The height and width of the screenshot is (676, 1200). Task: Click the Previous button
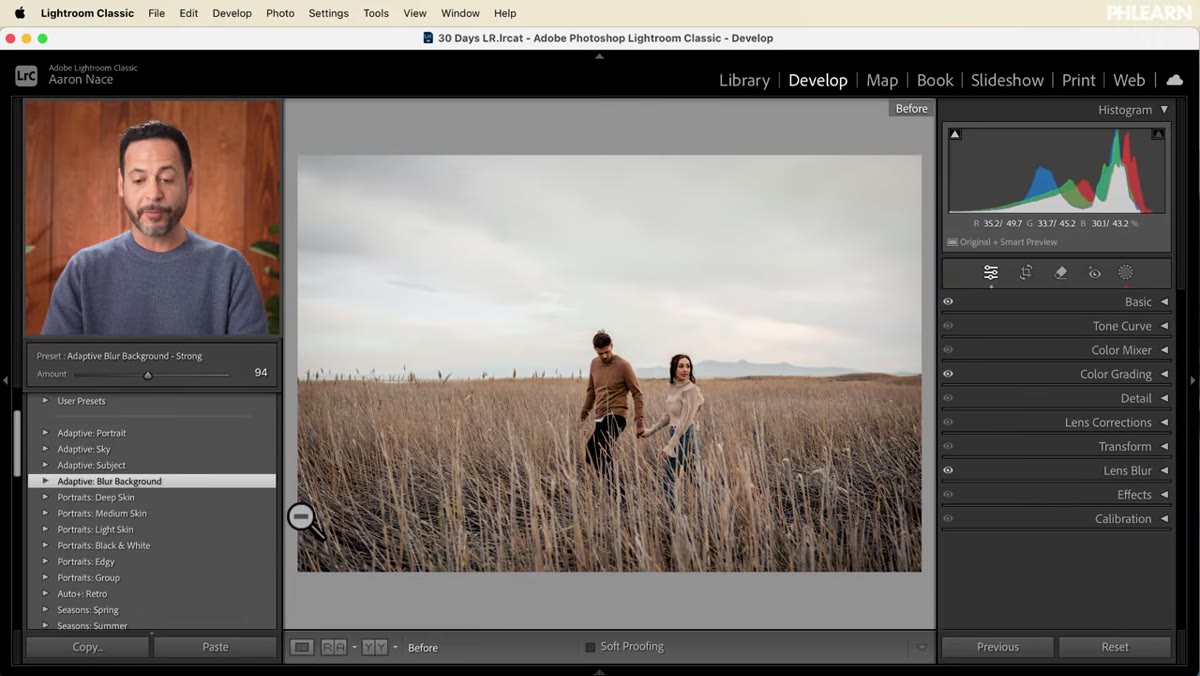[998, 647]
